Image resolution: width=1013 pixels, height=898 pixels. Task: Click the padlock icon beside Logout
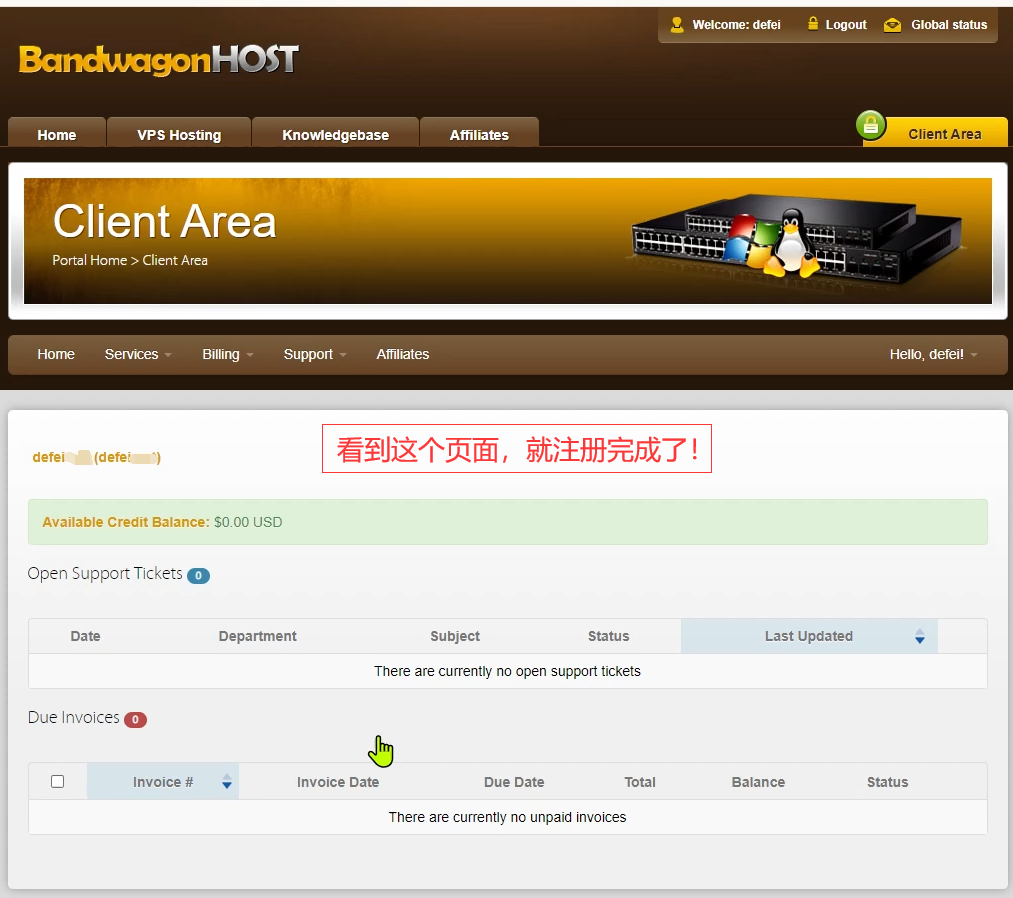coord(813,24)
